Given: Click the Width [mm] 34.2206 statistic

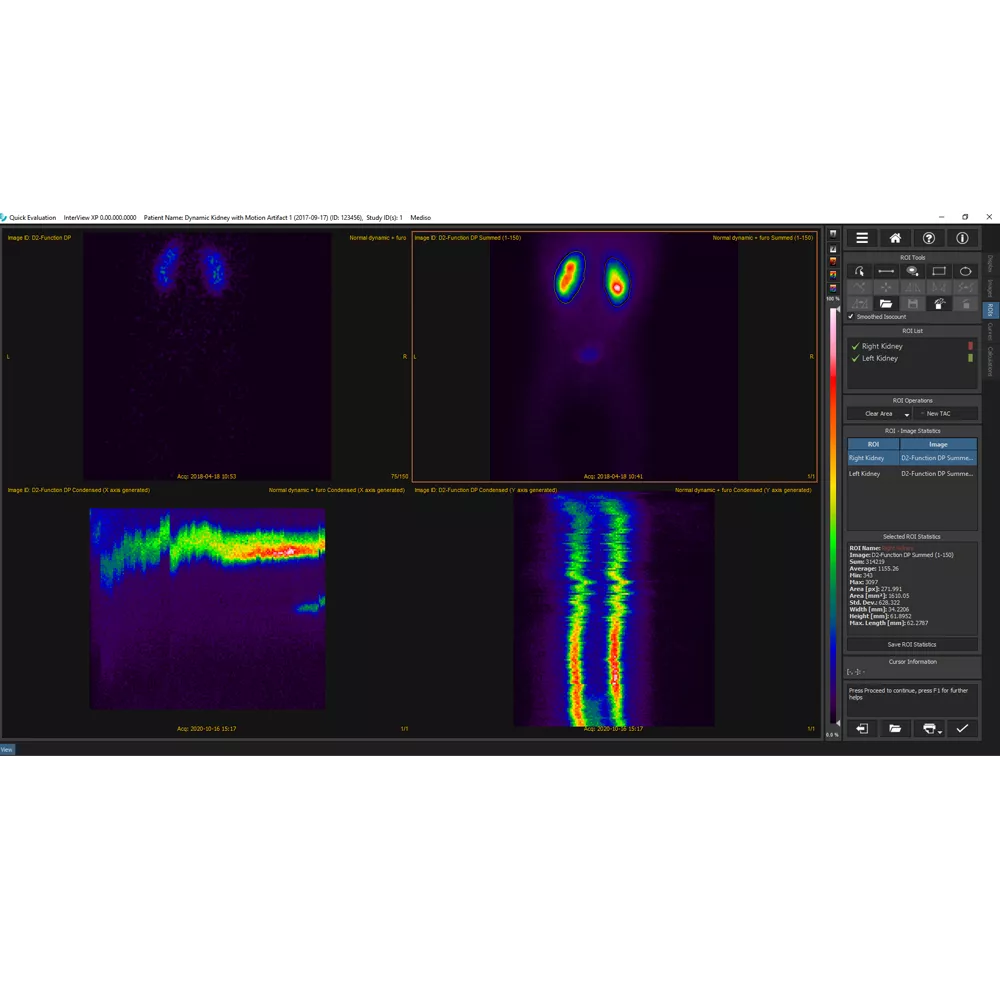Looking at the screenshot, I should click(x=879, y=610).
